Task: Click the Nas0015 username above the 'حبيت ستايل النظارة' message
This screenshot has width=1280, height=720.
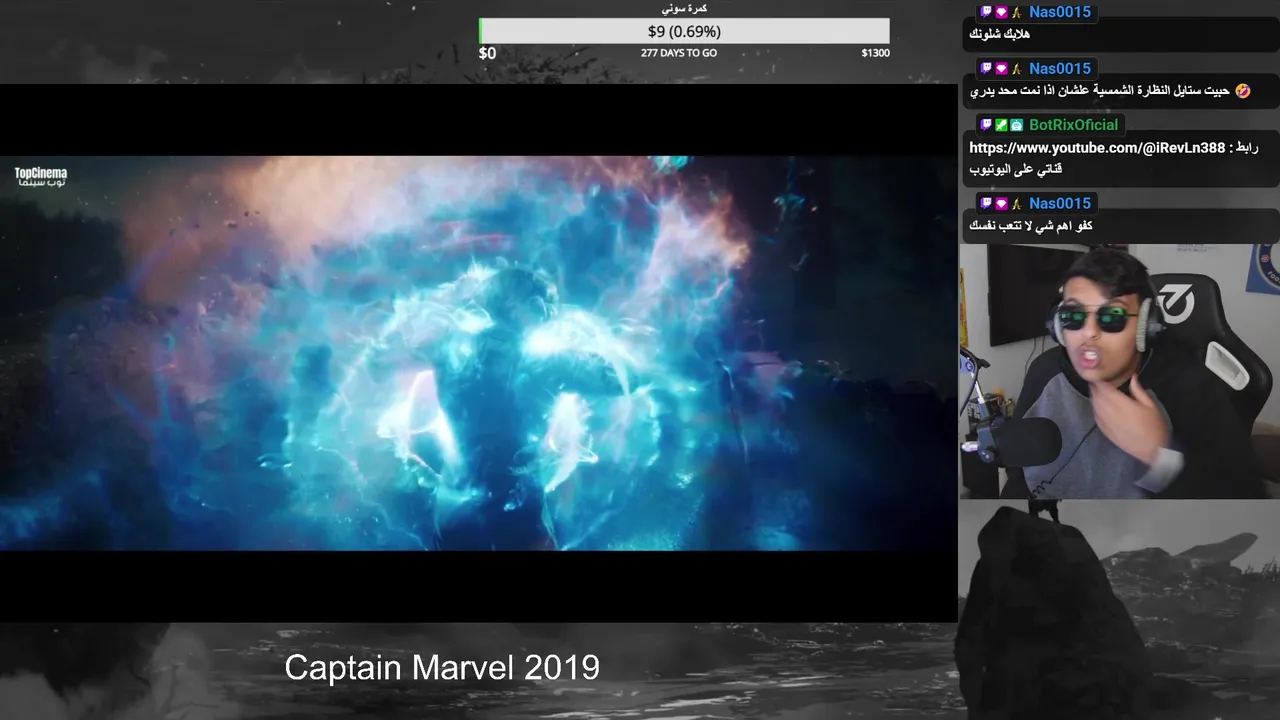Action: 1060,69
